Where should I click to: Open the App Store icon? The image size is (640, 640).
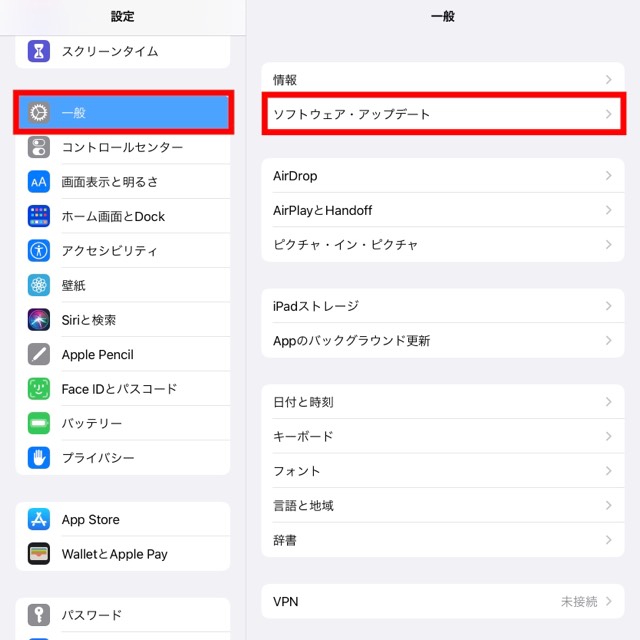[x=39, y=519]
